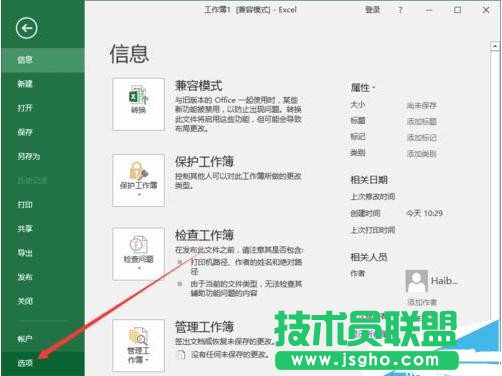Screen dimensions: 502x376
Task: Select 保存 in the sidebar
Action: (x=43, y=132)
